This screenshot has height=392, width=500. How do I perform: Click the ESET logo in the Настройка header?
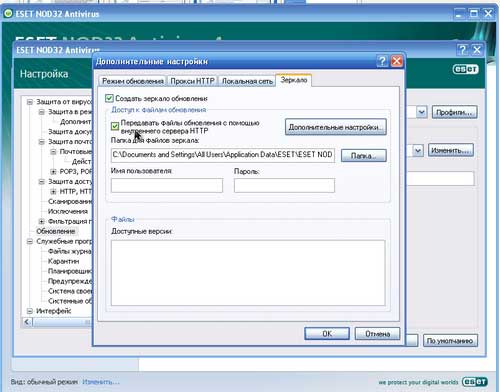click(x=466, y=69)
